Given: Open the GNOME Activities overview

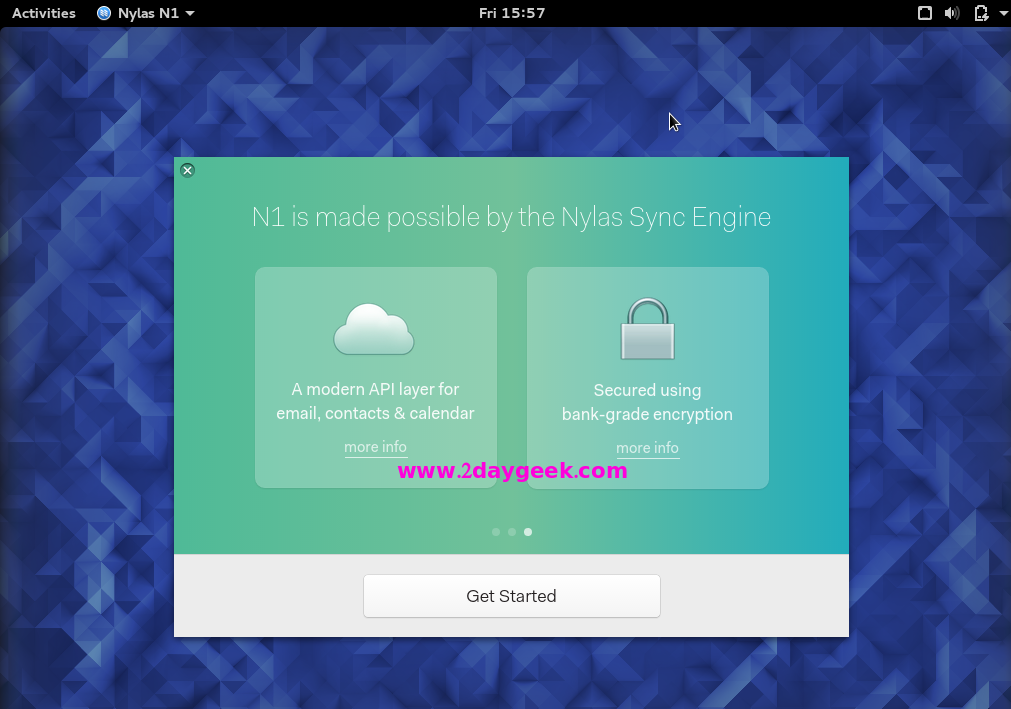Looking at the screenshot, I should click(44, 13).
